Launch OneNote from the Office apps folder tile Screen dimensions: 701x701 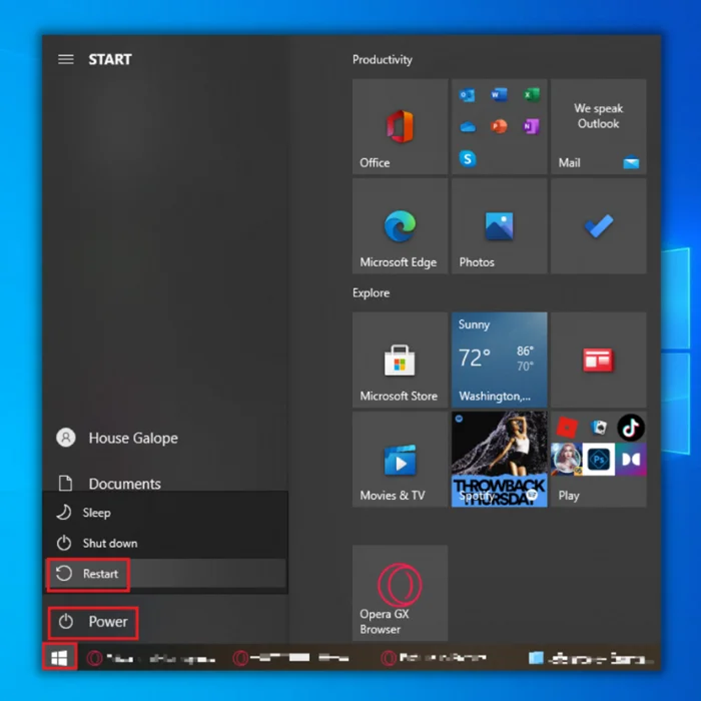point(531,127)
